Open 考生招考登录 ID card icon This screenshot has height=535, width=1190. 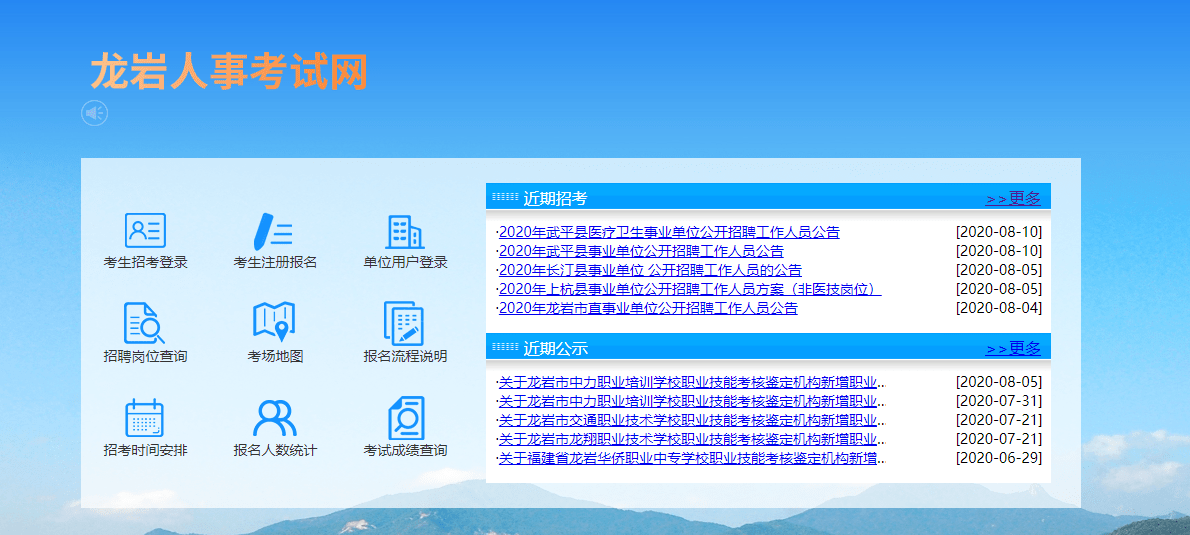tap(145, 231)
